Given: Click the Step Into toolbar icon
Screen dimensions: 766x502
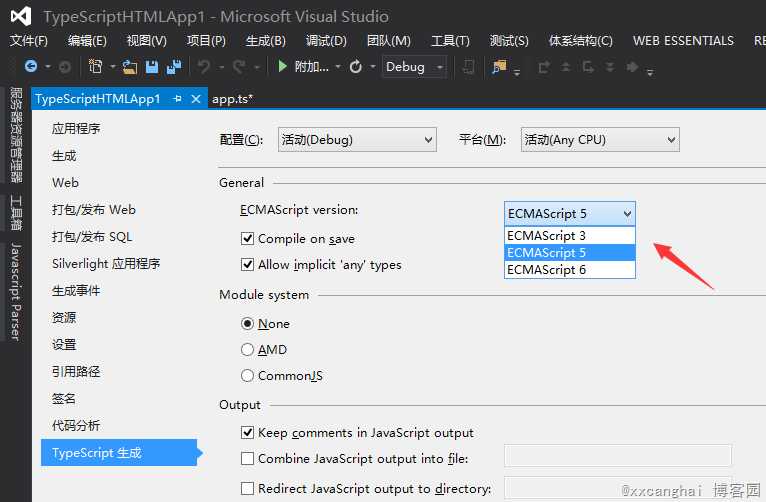Looking at the screenshot, I should click(x=544, y=67).
